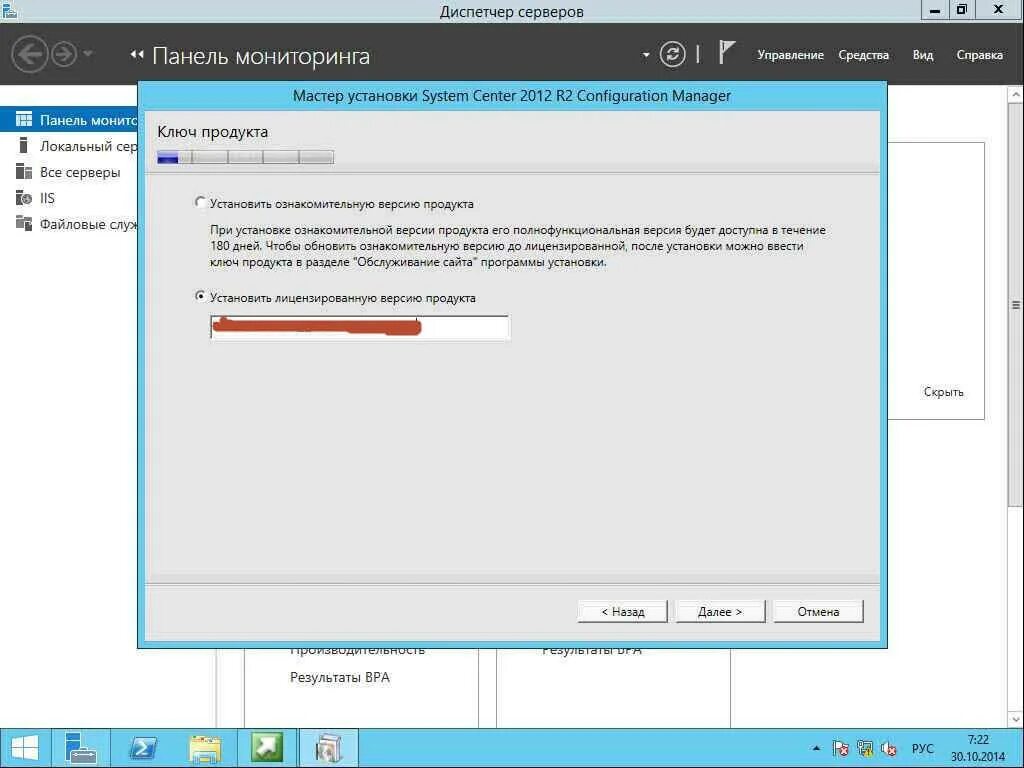Click the Ключ продукта heading

click(x=212, y=132)
